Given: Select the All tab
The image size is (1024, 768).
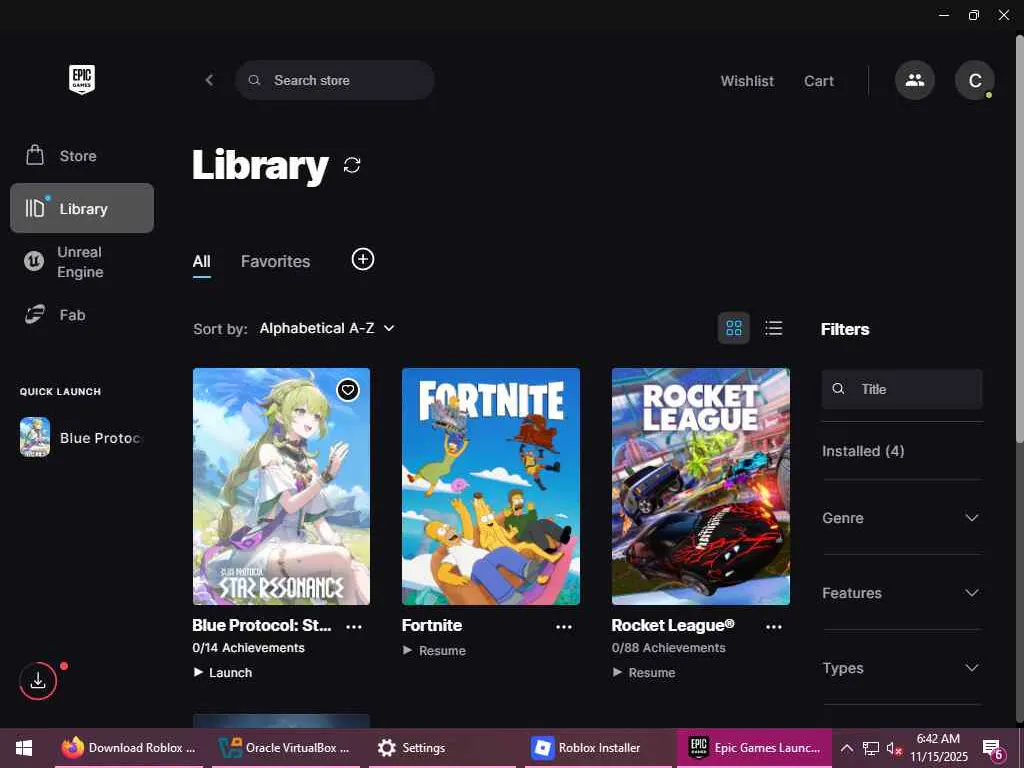Looking at the screenshot, I should pos(201,261).
